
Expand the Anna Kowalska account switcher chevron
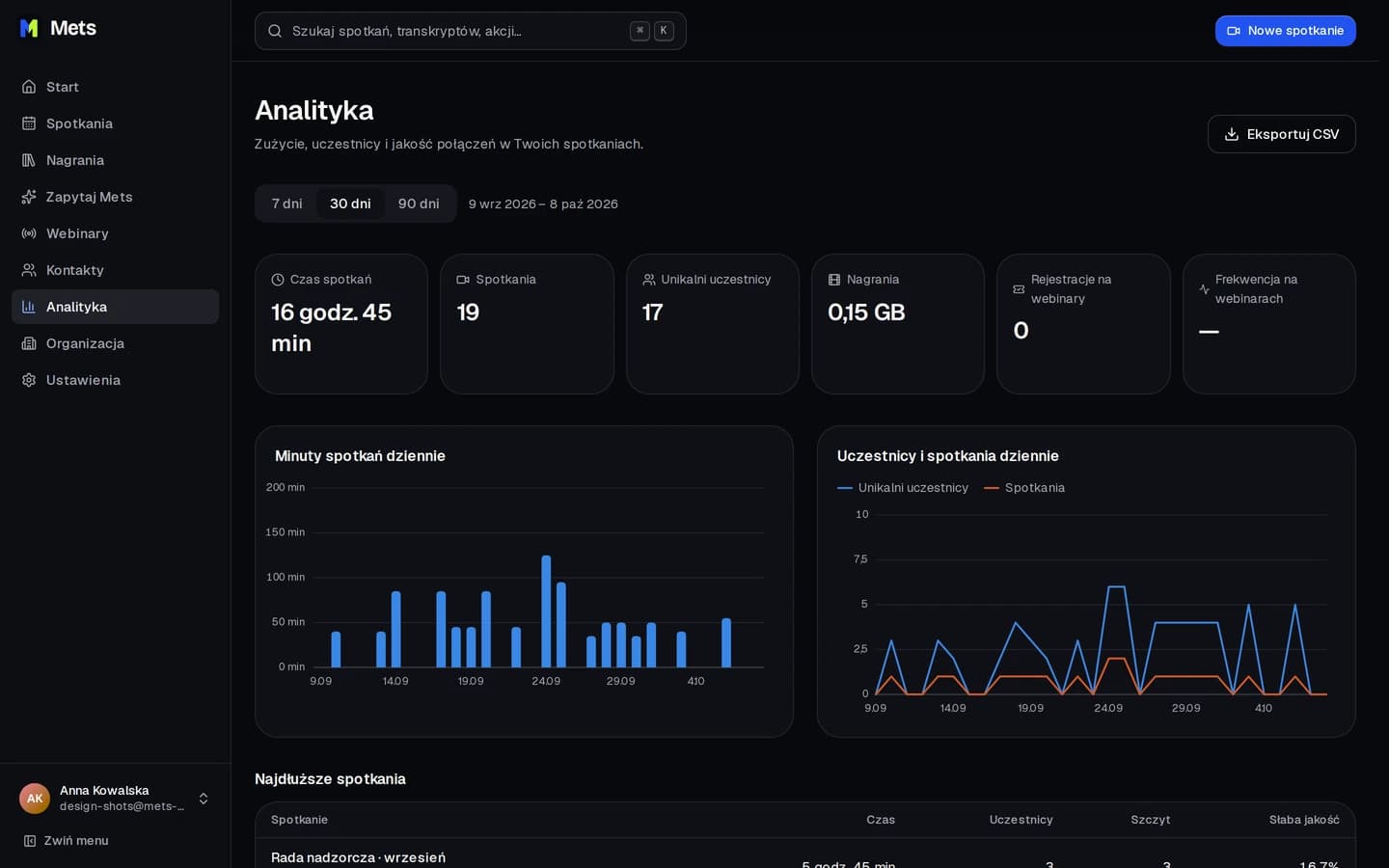pyautogui.click(x=204, y=799)
